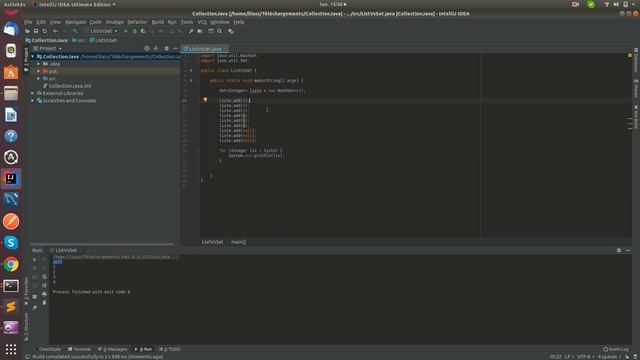Toggle the Project side tool button
This screenshot has height=360, width=640.
[27, 60]
